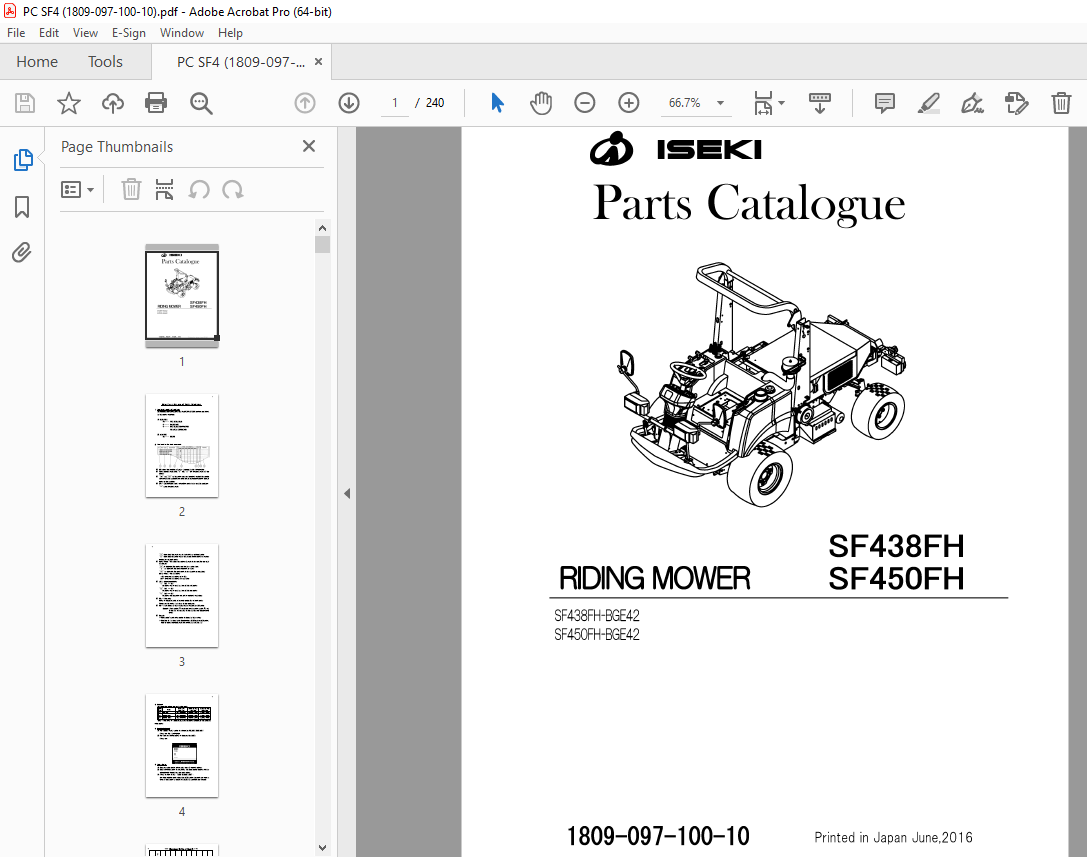
Task: Open the E-Sign menu
Action: click(x=129, y=33)
